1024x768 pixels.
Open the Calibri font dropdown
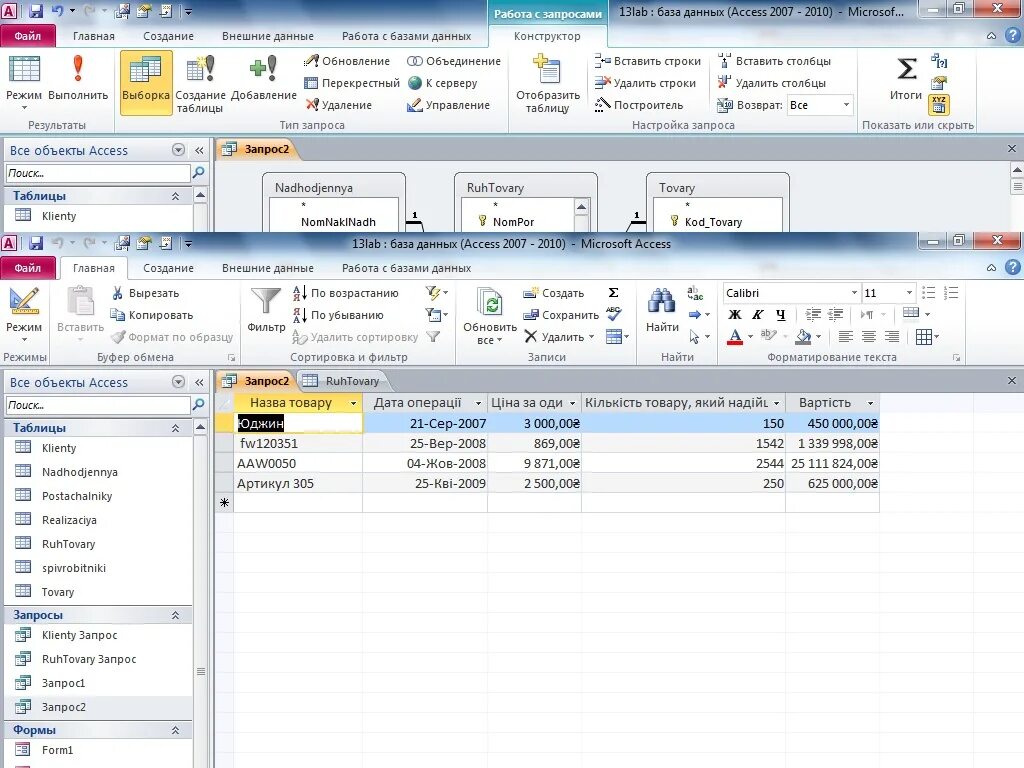coord(854,293)
